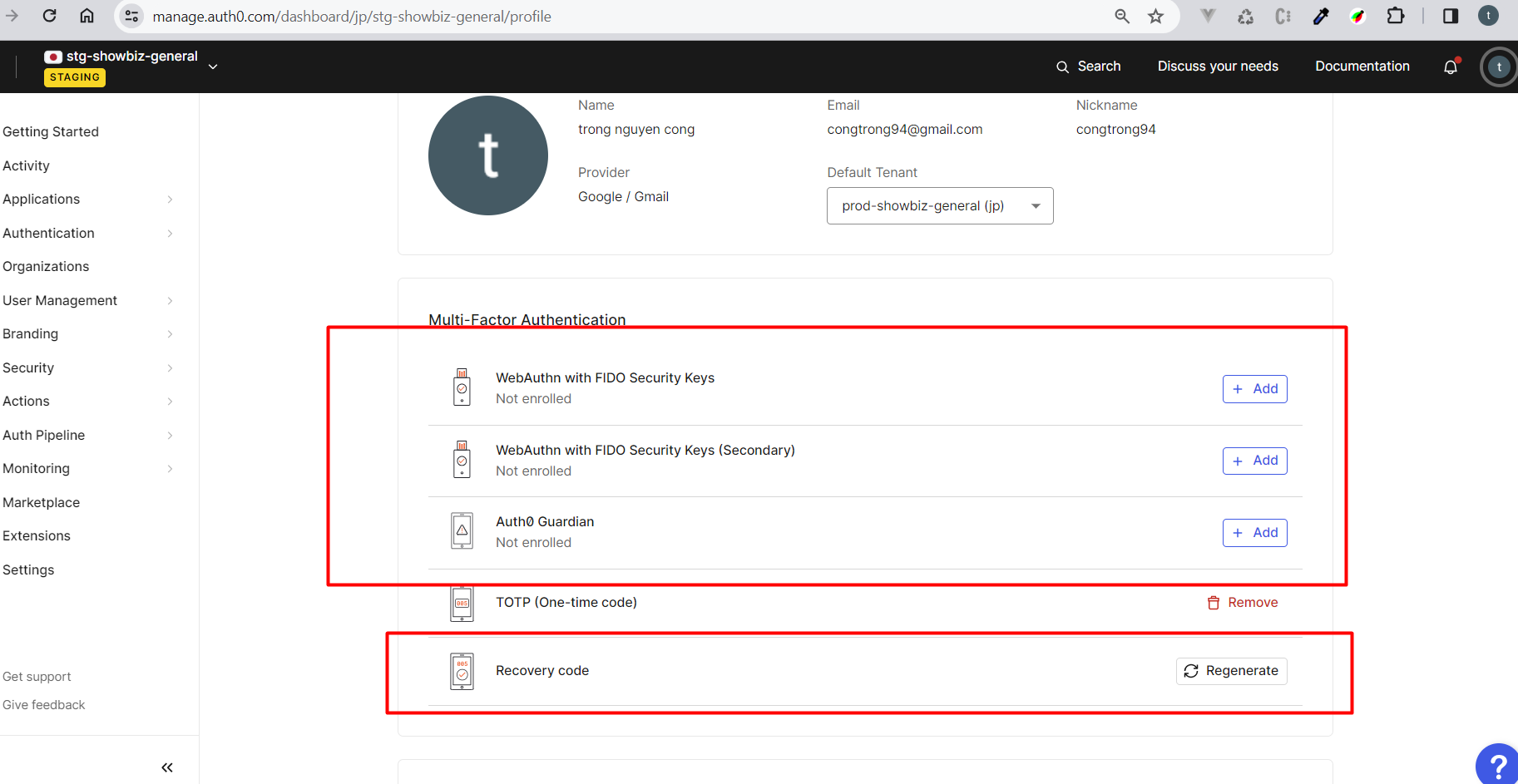Image resolution: width=1518 pixels, height=784 pixels.
Task: Open Getting Started in sidebar
Action: point(51,131)
